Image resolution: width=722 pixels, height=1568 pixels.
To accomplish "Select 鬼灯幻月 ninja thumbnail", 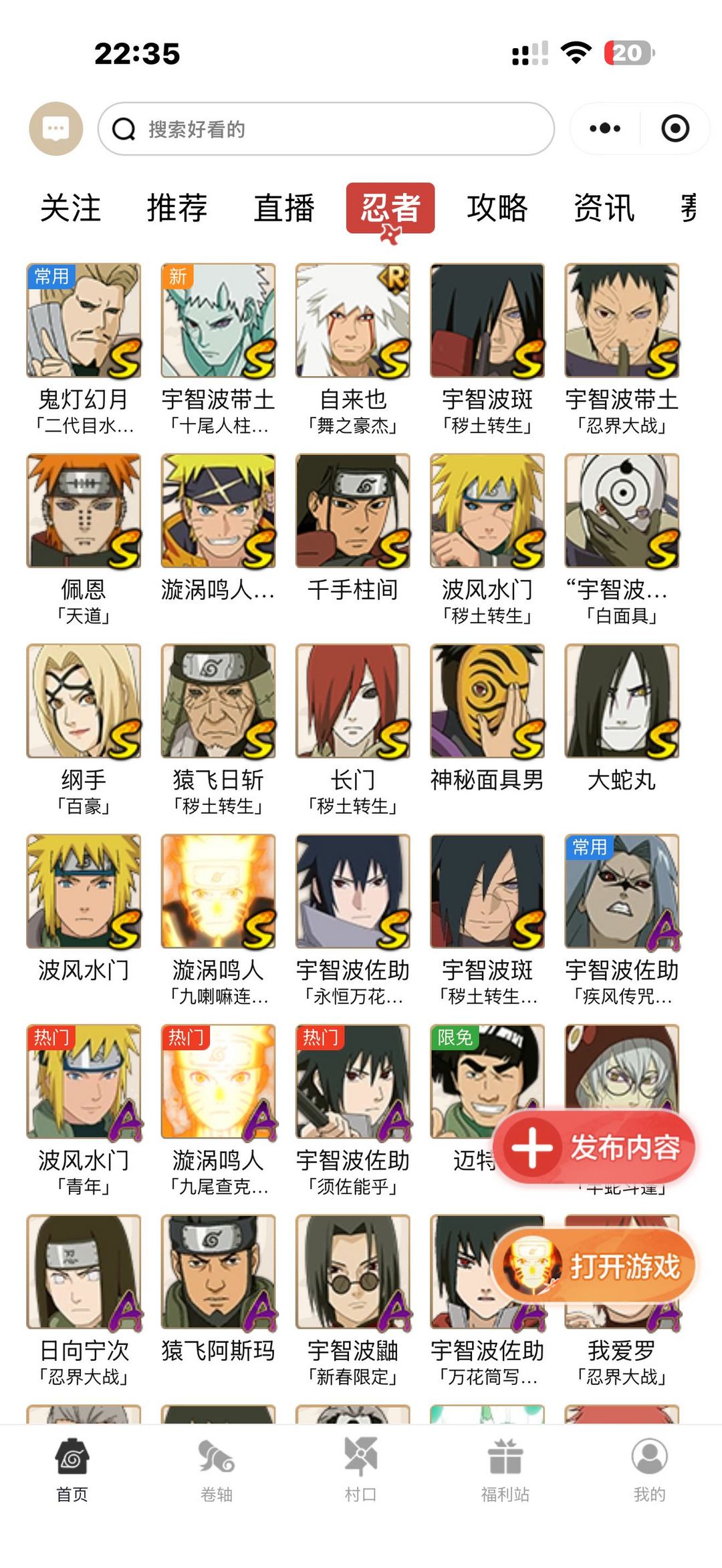I will coord(84,321).
